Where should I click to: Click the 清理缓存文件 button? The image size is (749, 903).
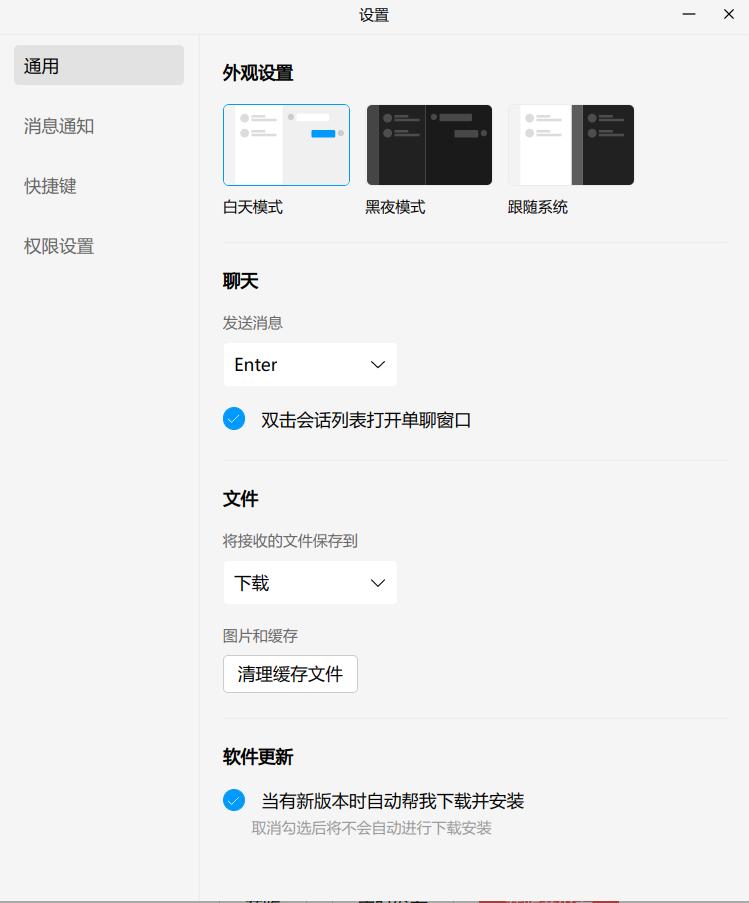tap(290, 674)
